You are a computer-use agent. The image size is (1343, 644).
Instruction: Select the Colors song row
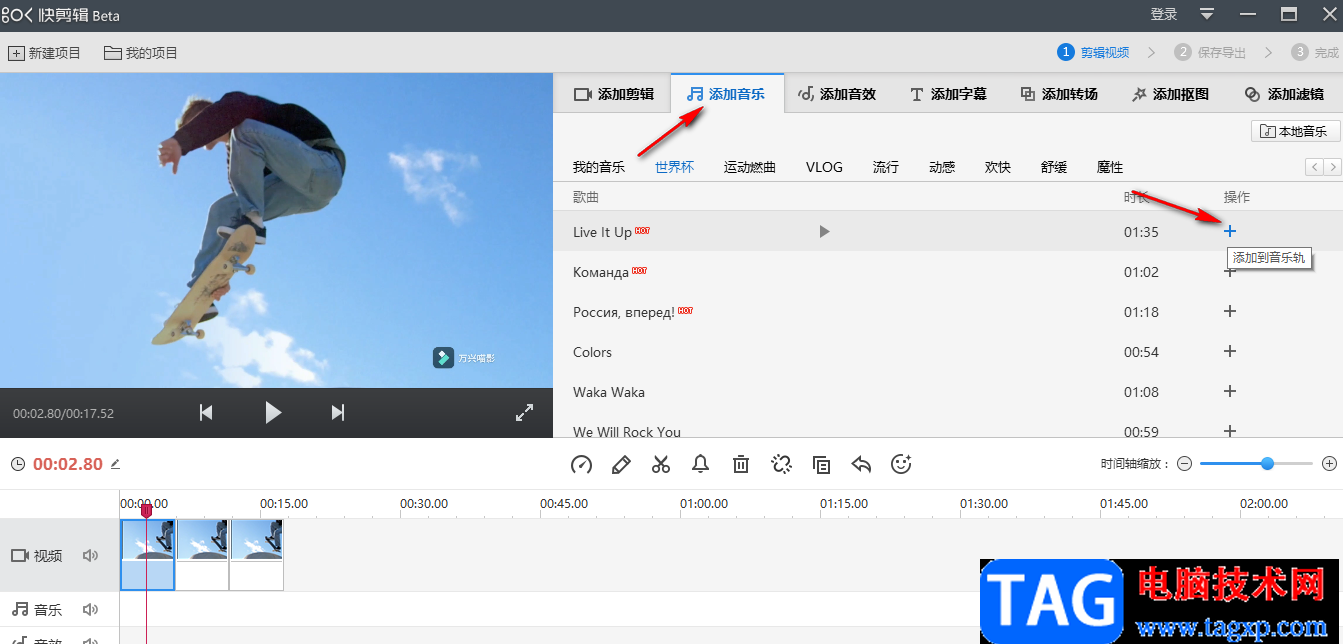point(948,352)
